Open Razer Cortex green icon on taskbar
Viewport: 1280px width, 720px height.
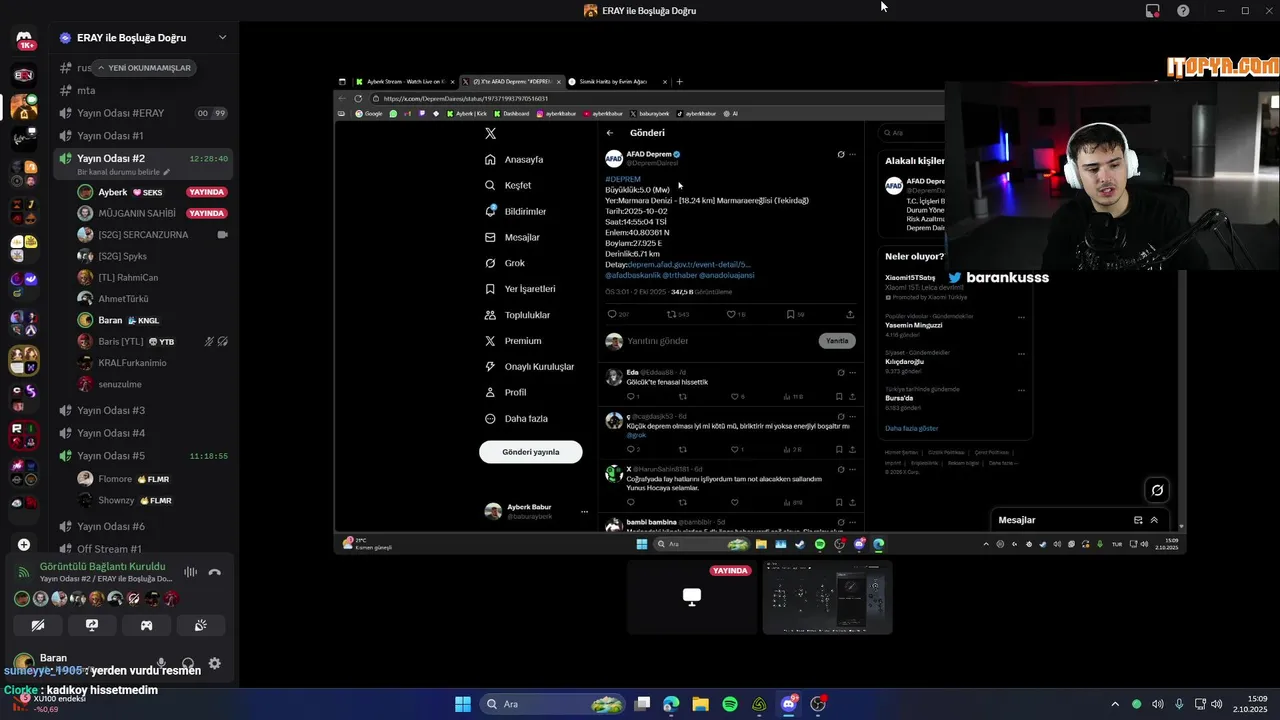click(759, 704)
